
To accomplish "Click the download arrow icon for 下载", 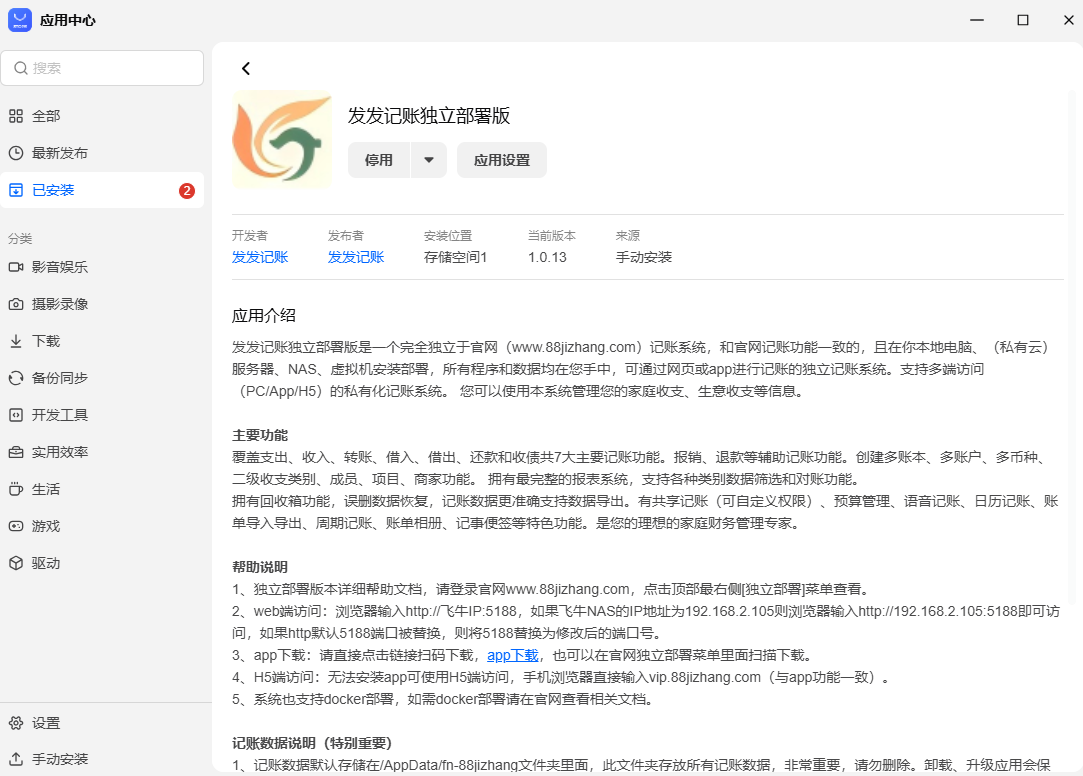I will click(x=16, y=341).
